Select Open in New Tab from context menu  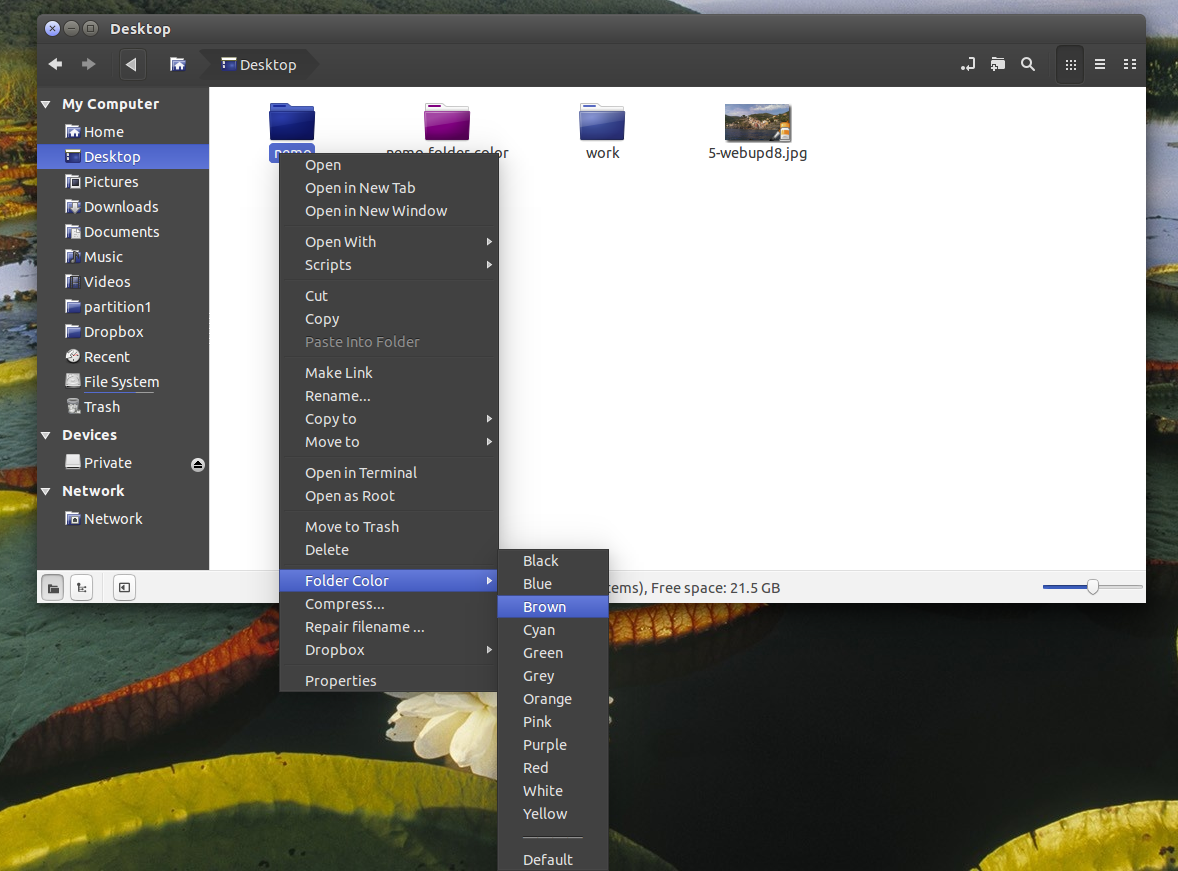(x=360, y=187)
